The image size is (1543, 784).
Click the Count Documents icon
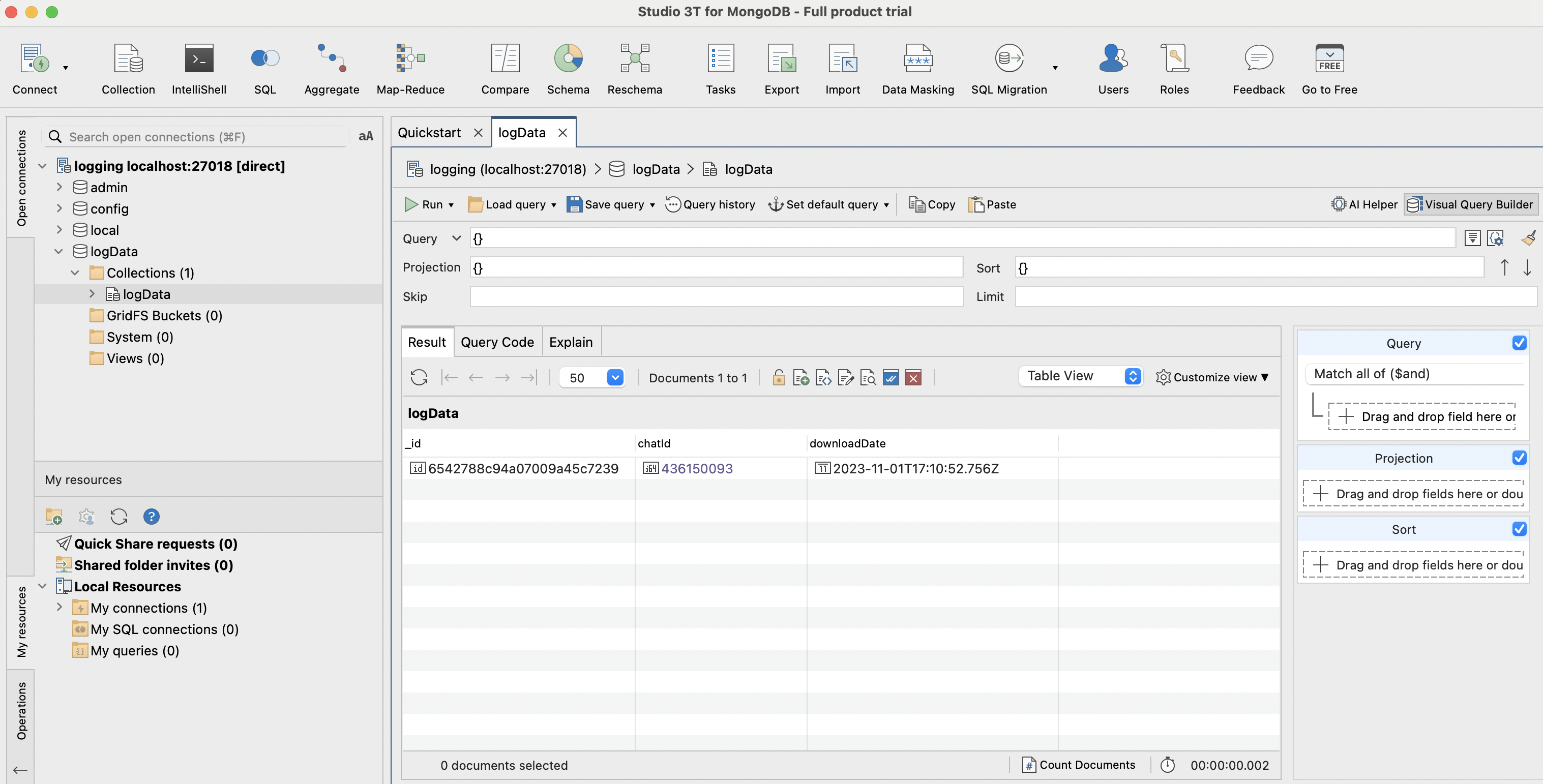(x=1029, y=765)
